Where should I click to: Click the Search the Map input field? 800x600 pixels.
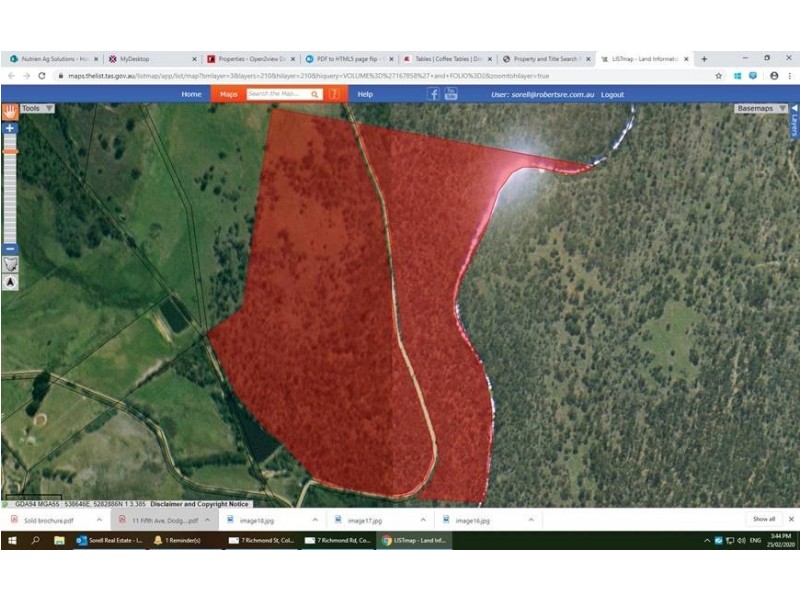coord(275,94)
